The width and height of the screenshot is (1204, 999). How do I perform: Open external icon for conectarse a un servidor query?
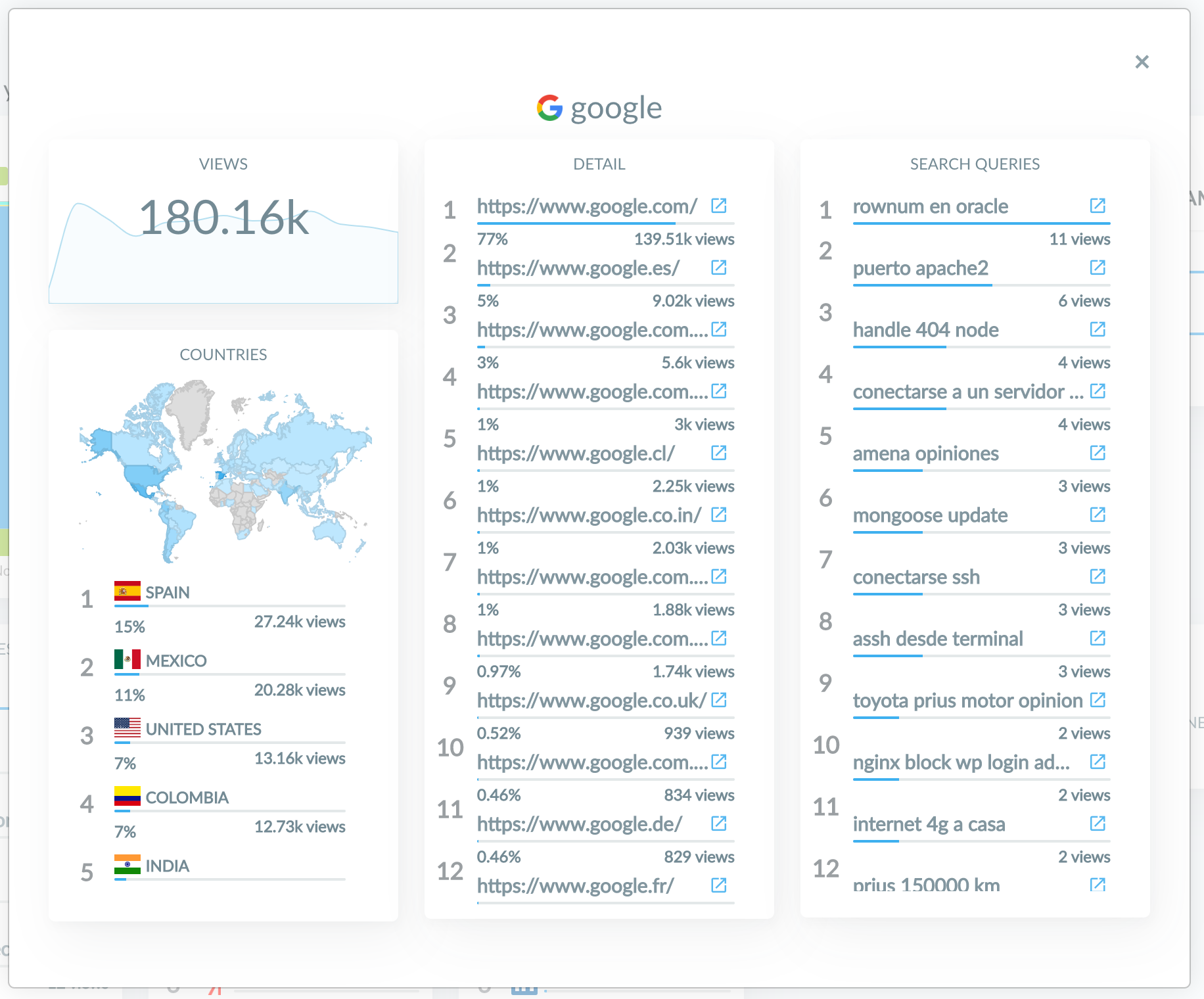pyautogui.click(x=1098, y=391)
